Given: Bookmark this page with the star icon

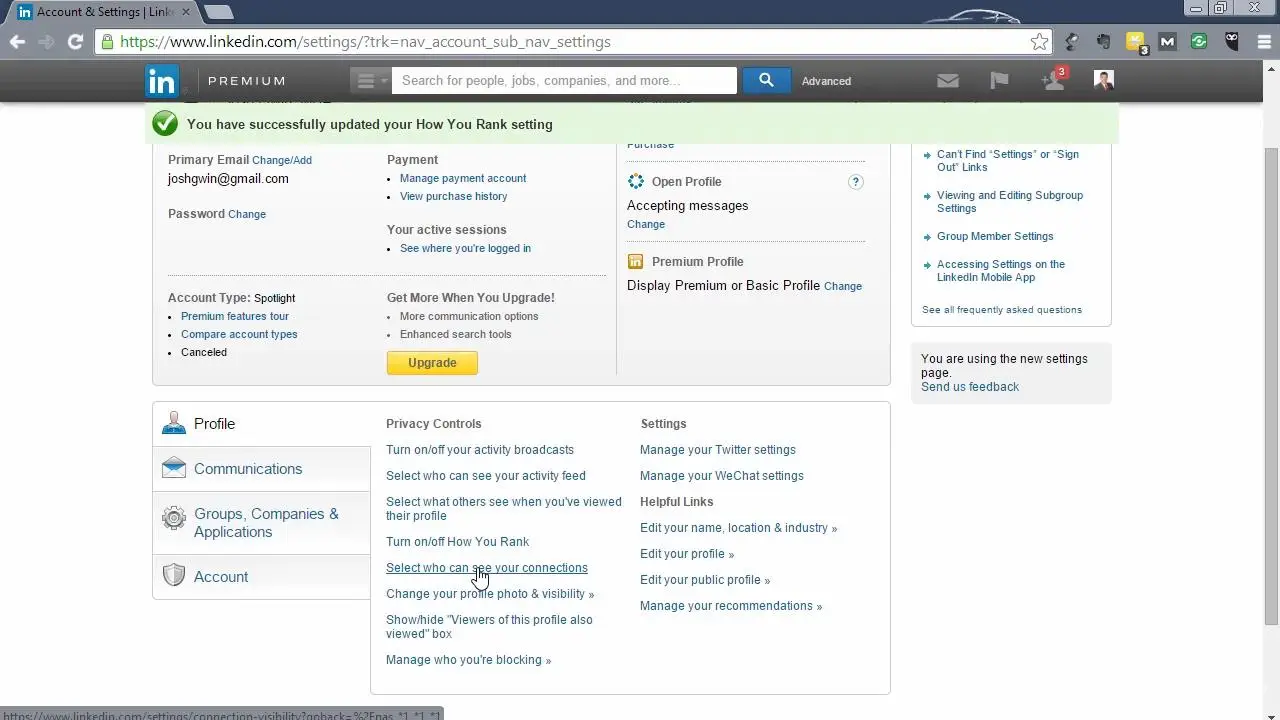Looking at the screenshot, I should click(1039, 42).
